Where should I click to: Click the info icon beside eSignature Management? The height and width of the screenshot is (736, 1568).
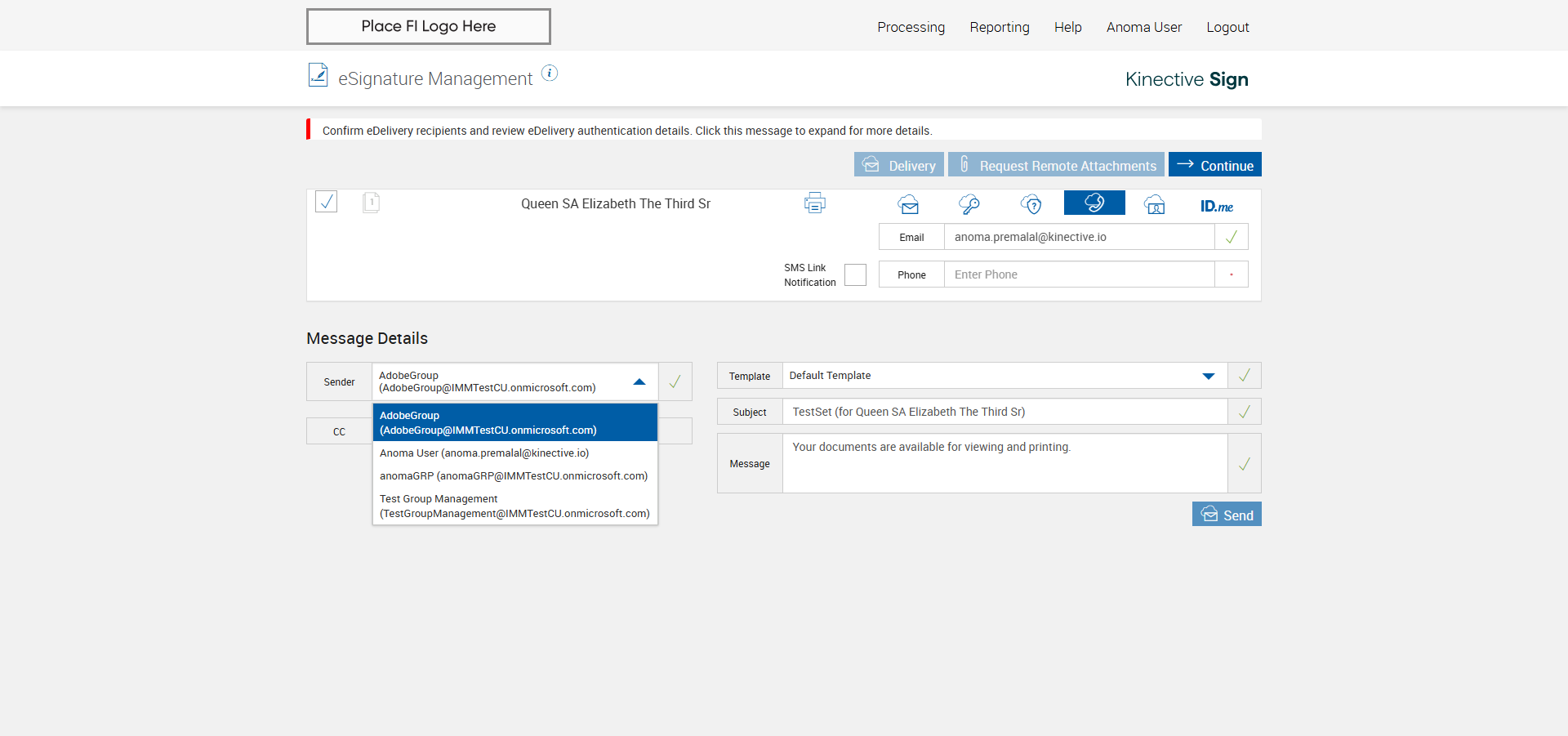(x=550, y=74)
